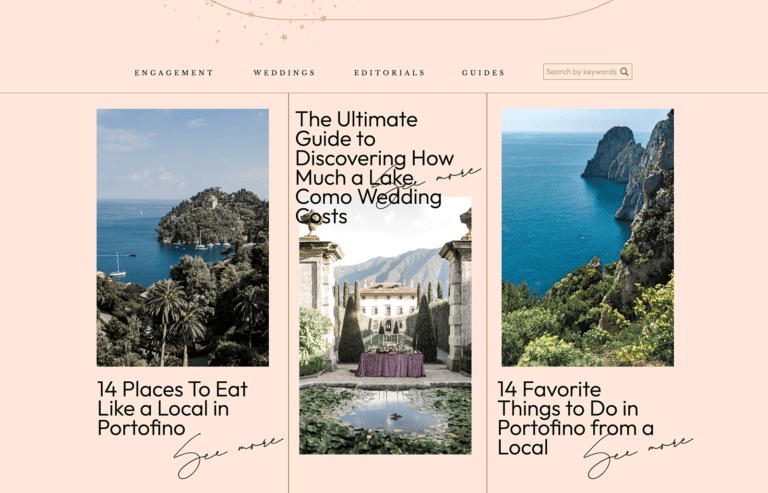Viewport: 768px width, 493px height.
Task: Click the search magnifier icon
Action: (x=624, y=71)
